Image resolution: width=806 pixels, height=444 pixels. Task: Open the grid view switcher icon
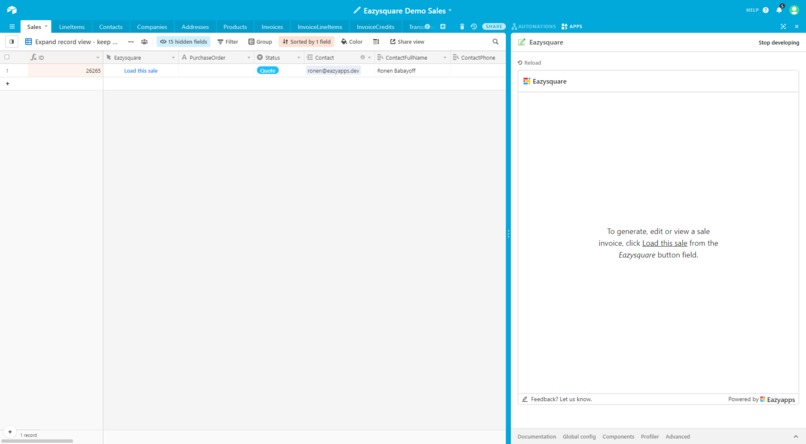[29, 42]
